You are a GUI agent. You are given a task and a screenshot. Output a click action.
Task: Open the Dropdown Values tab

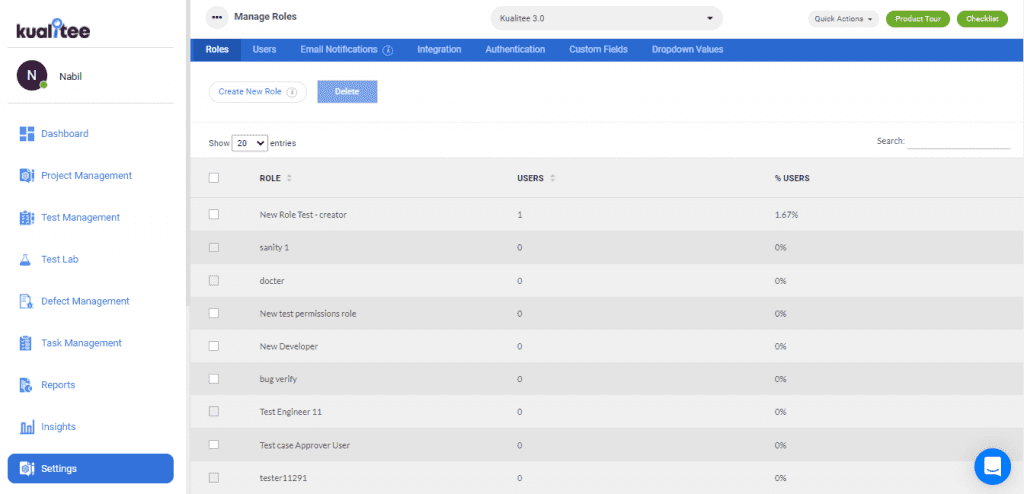coord(688,50)
